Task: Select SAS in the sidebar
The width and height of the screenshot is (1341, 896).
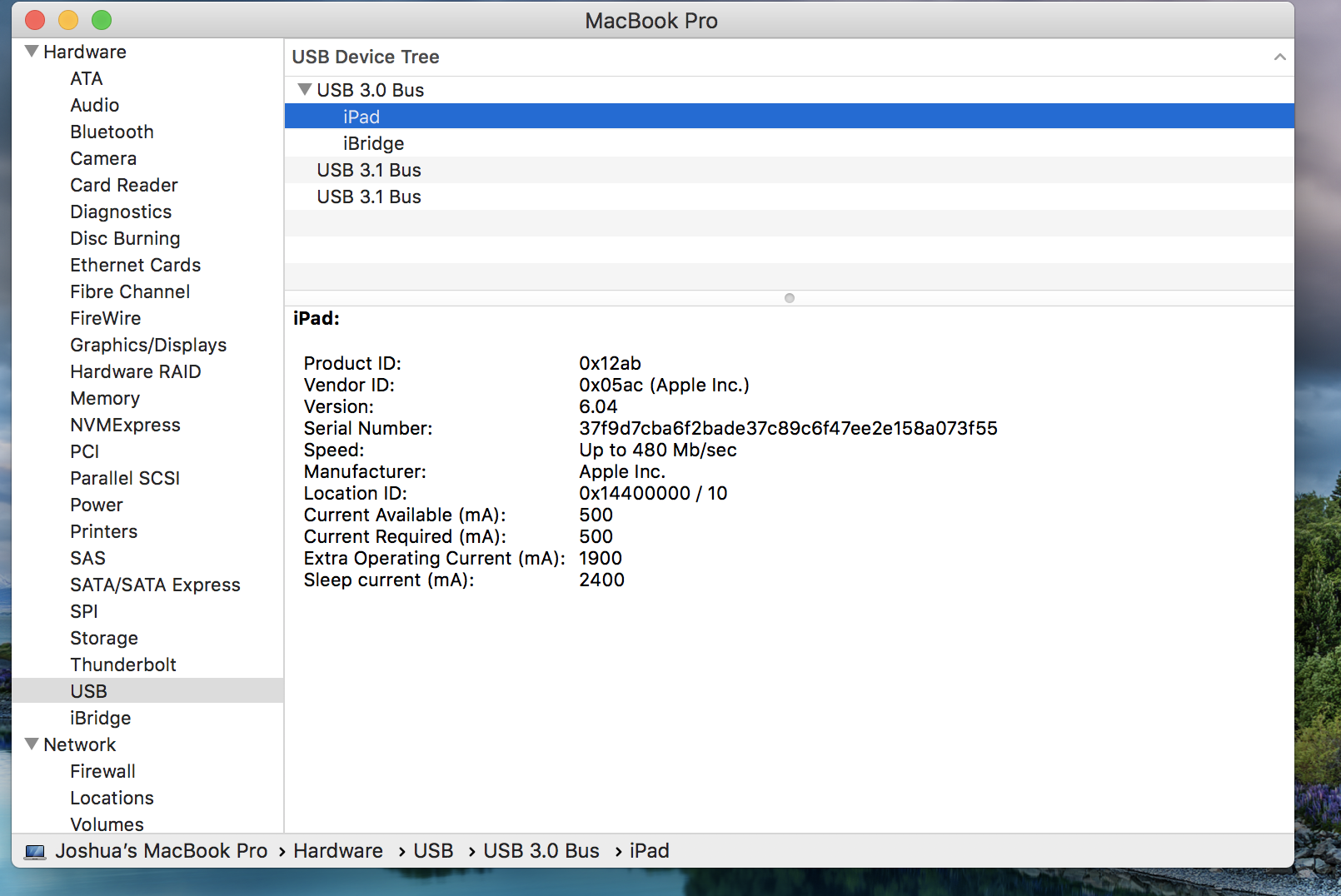Action: coord(87,558)
